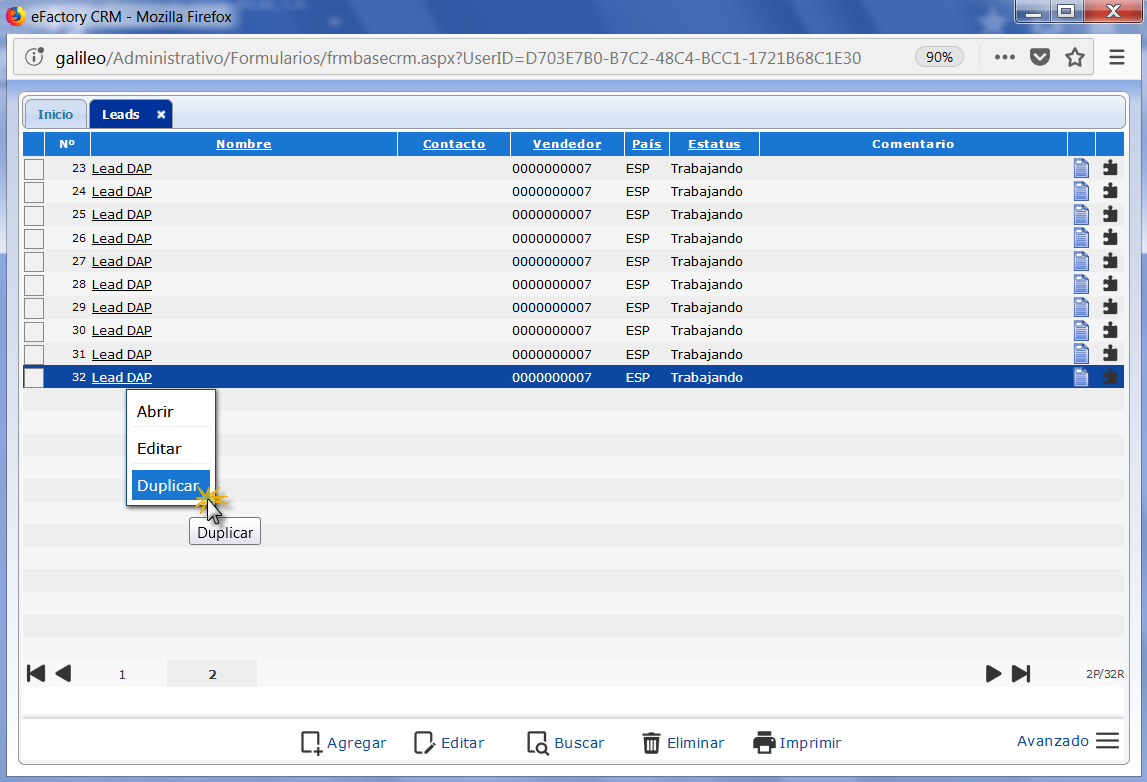Open the document icon for lead 25

1081,214
